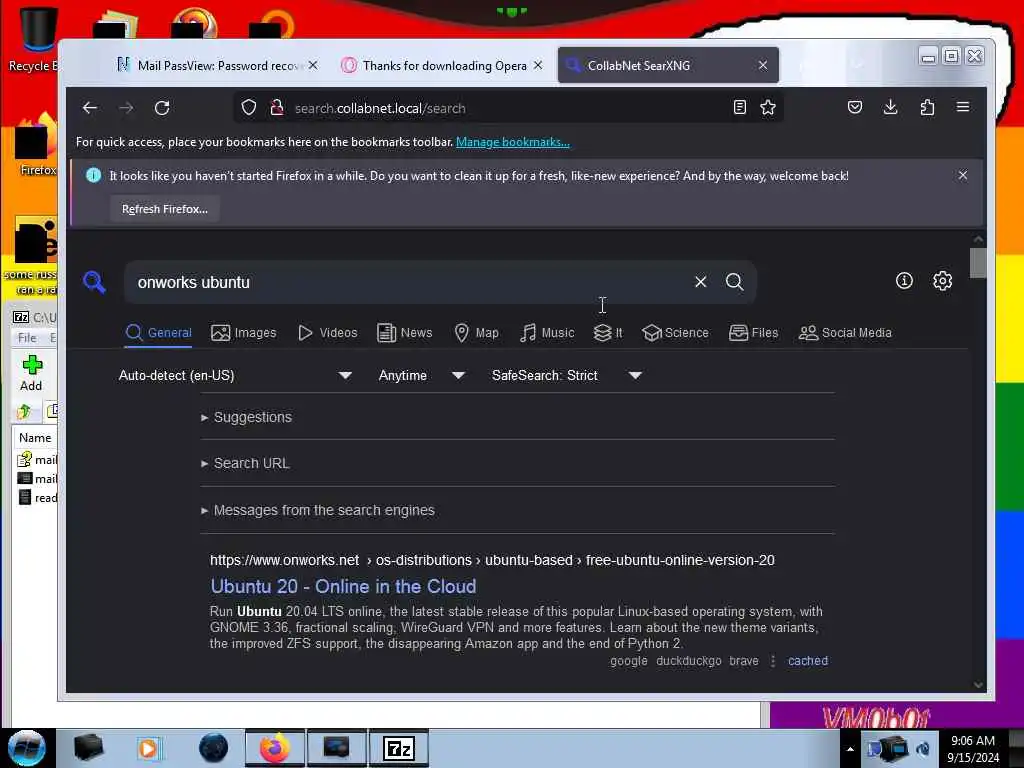Select the Science search category
1024x768 pixels.
pos(675,332)
